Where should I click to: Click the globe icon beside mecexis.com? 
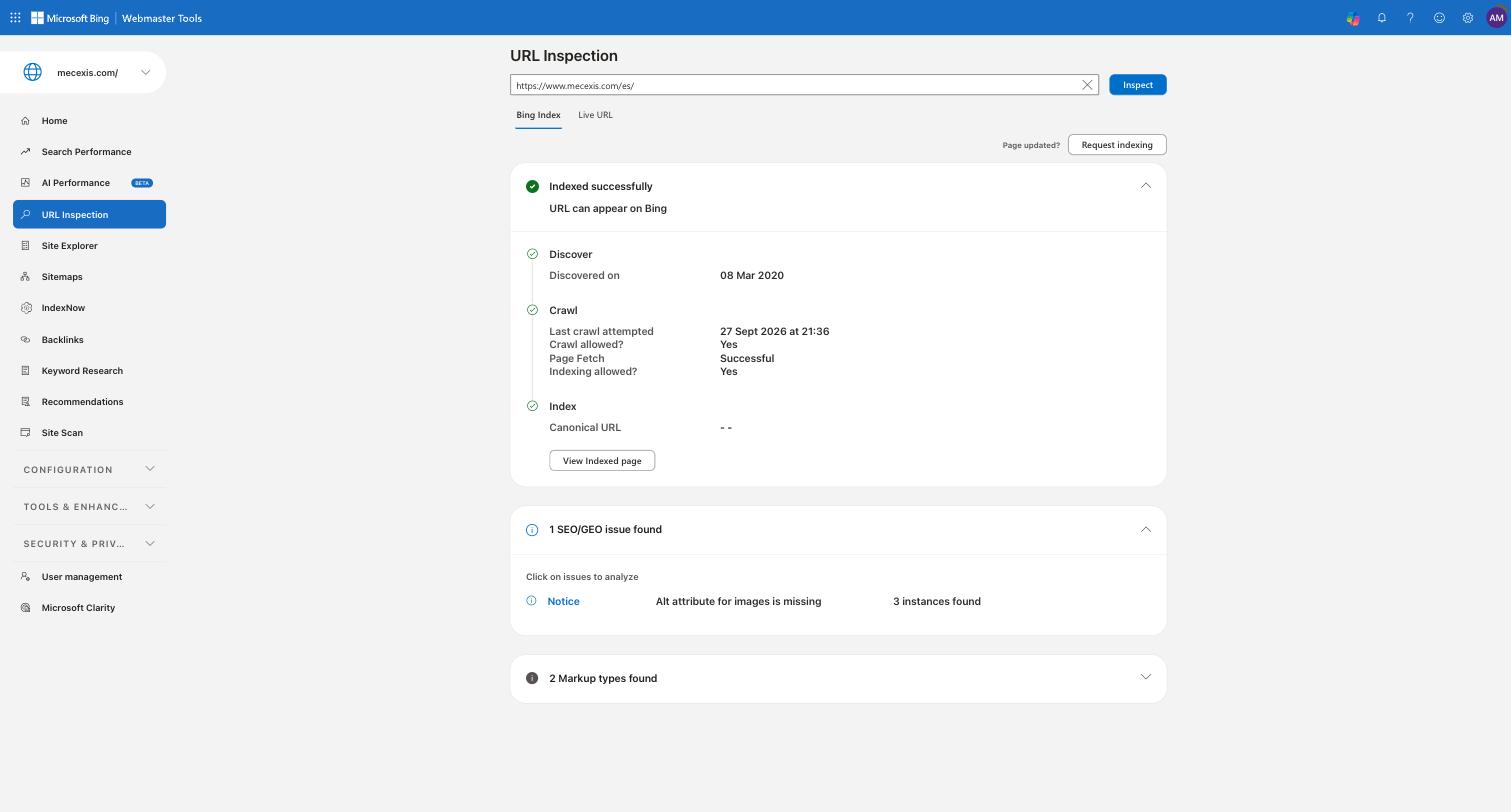(x=33, y=72)
